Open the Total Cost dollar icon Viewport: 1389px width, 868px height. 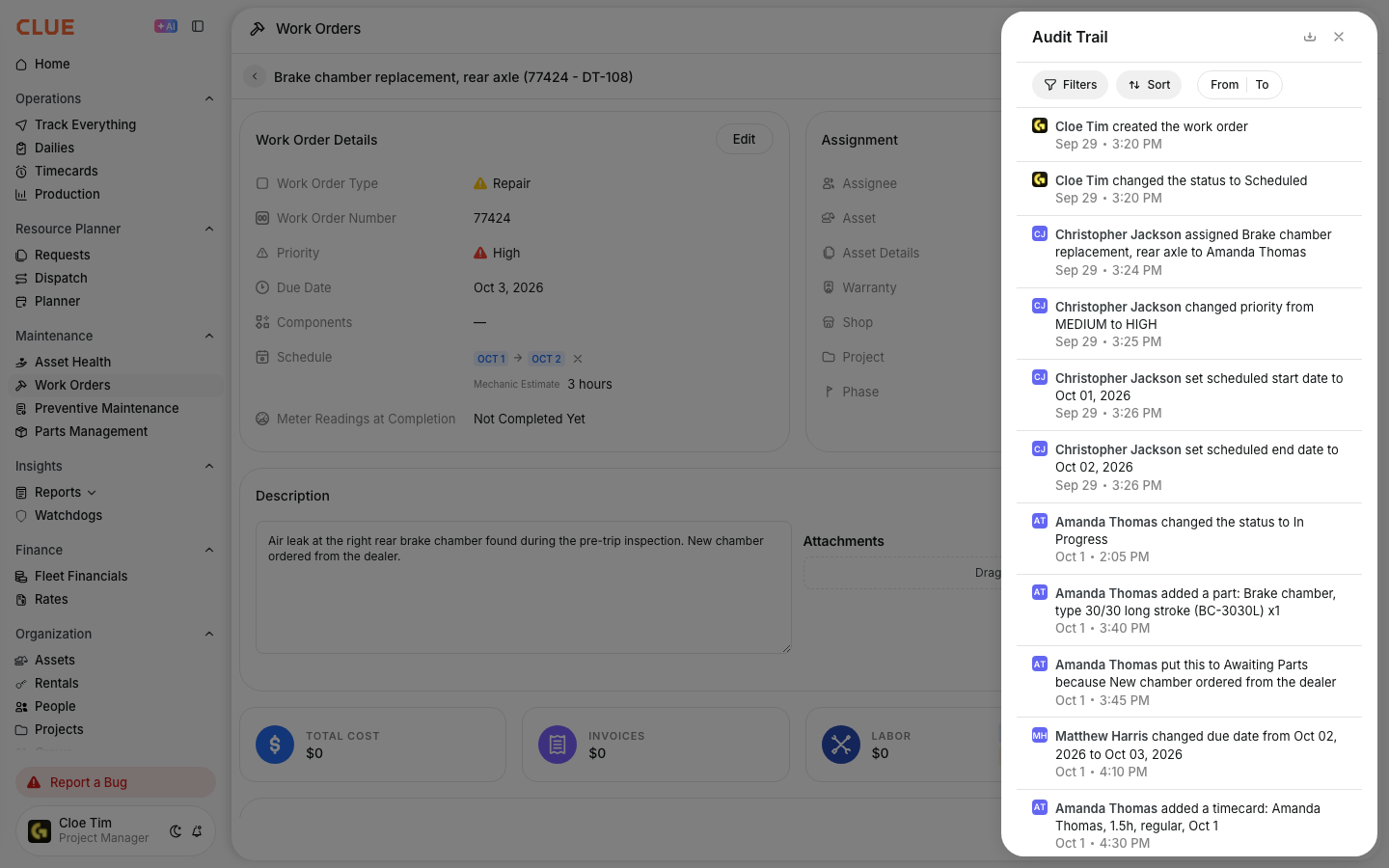[x=275, y=745]
